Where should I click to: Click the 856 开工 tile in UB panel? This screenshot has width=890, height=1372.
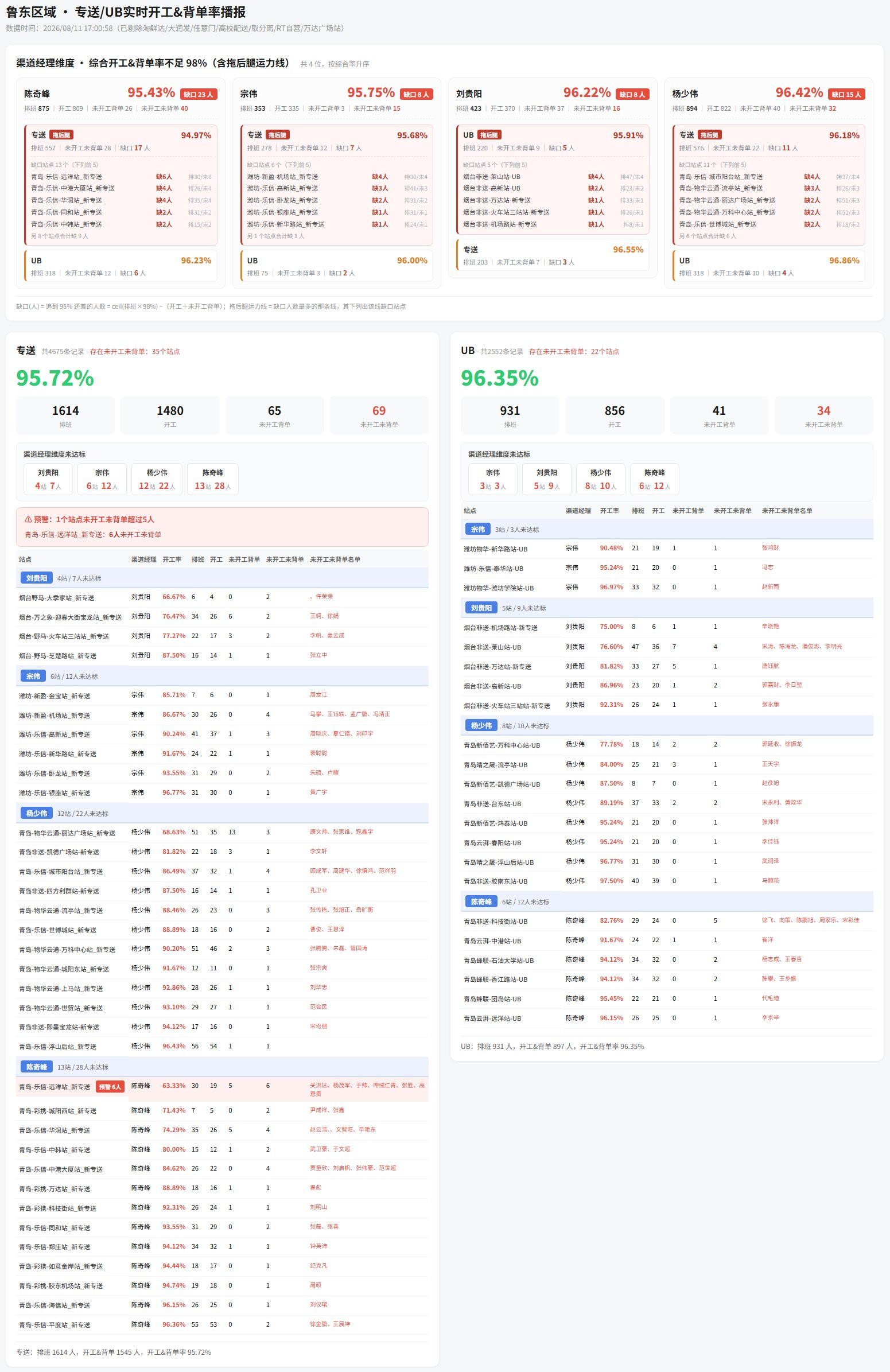[x=615, y=415]
